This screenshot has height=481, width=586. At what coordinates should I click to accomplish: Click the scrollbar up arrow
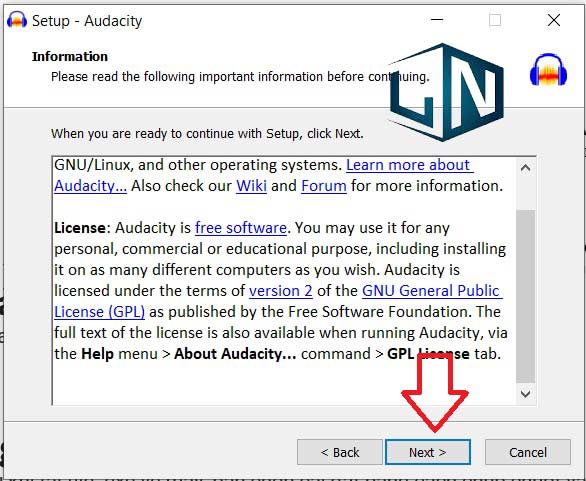click(x=525, y=168)
